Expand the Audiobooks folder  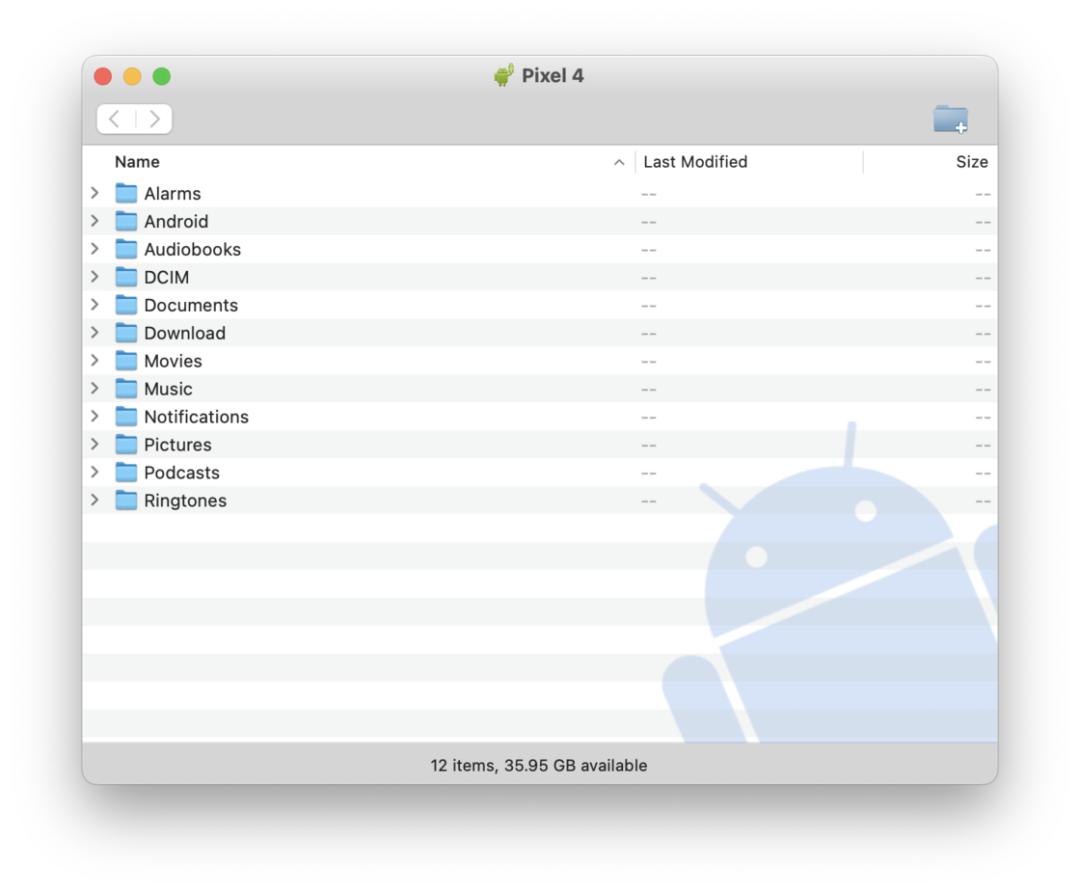tap(95, 249)
